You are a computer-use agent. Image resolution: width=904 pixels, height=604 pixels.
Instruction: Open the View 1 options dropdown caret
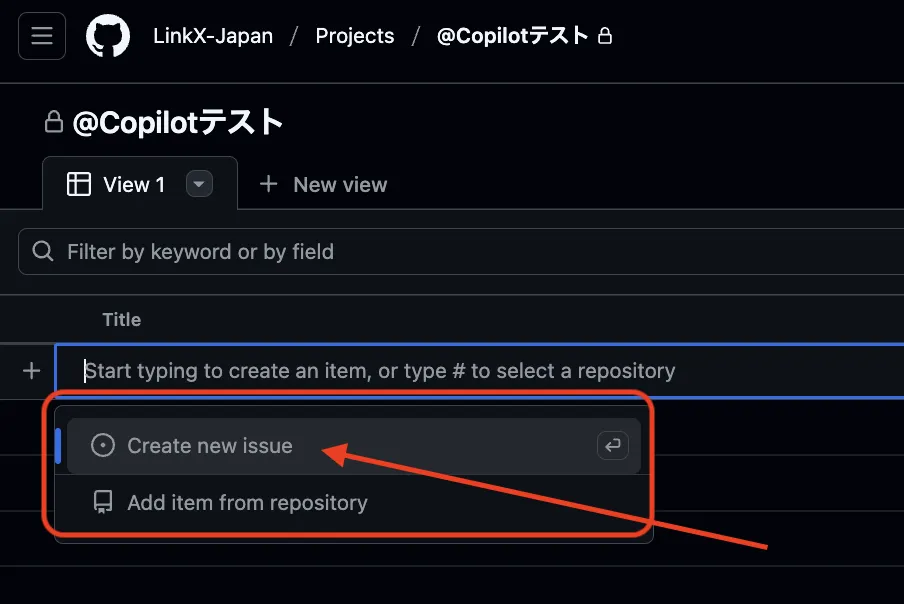coord(199,183)
